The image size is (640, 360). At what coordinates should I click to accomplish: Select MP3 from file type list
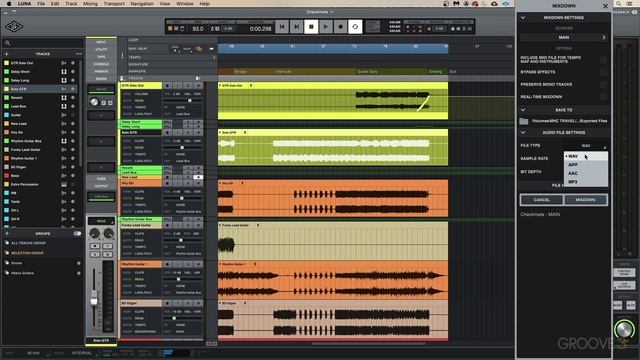(586, 182)
